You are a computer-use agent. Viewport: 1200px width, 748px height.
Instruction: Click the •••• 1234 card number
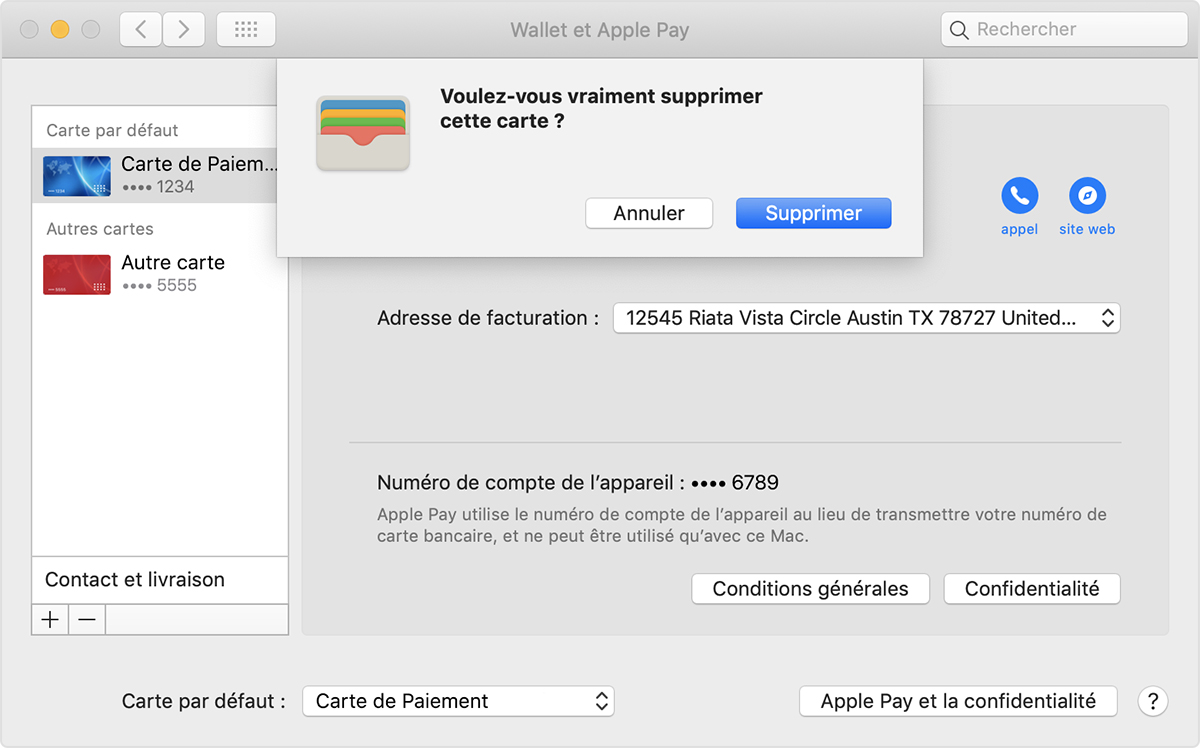pyautogui.click(x=158, y=186)
